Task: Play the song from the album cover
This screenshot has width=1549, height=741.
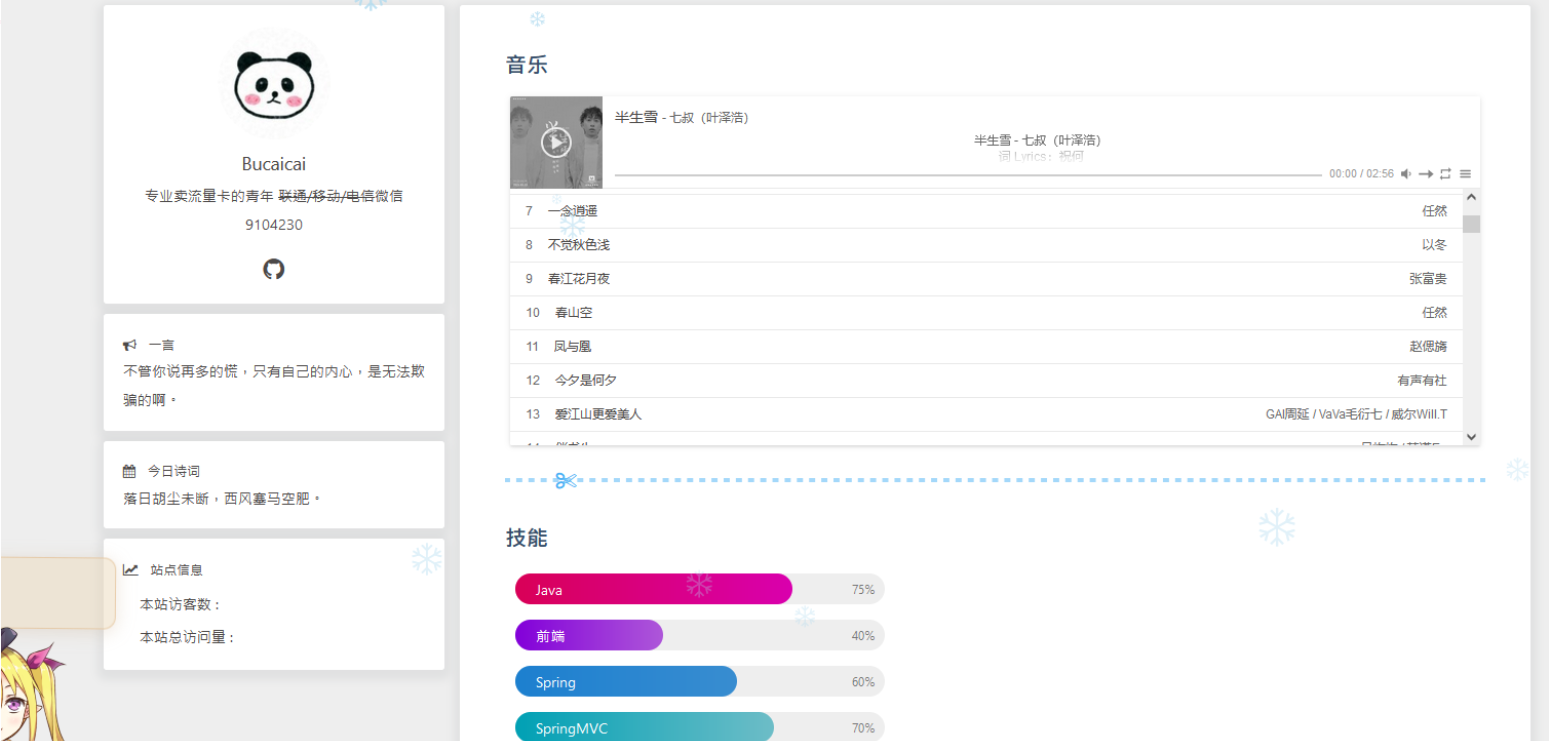Action: pos(556,143)
